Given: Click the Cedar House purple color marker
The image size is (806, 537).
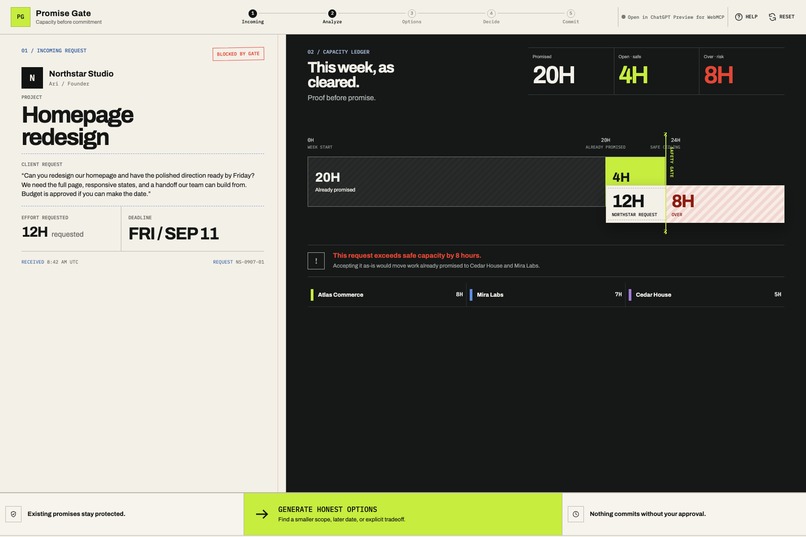Looking at the screenshot, I should pos(630,294).
